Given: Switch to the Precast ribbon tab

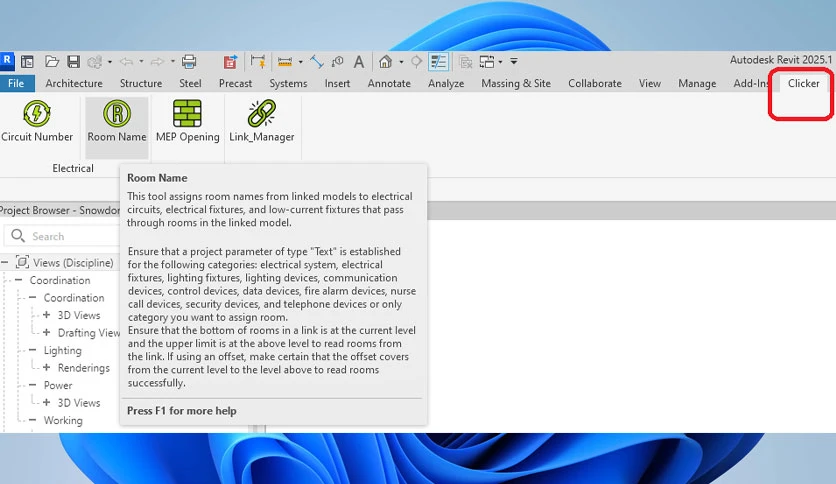Looking at the screenshot, I should click(x=235, y=83).
